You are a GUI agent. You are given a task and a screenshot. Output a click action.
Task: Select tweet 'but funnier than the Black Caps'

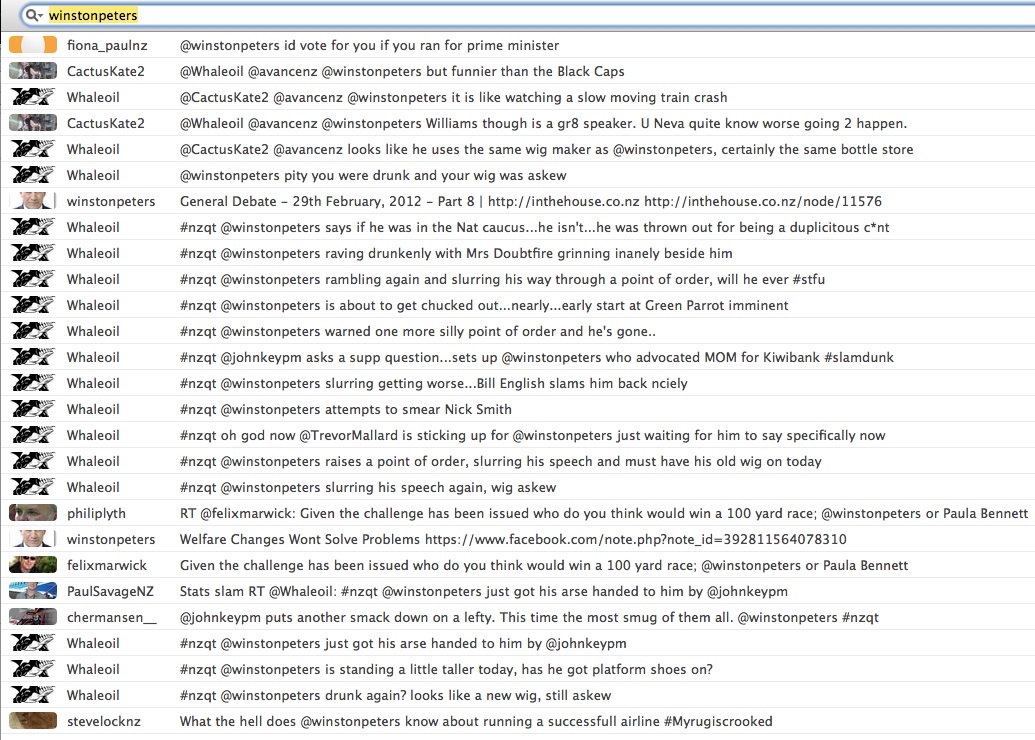point(402,71)
